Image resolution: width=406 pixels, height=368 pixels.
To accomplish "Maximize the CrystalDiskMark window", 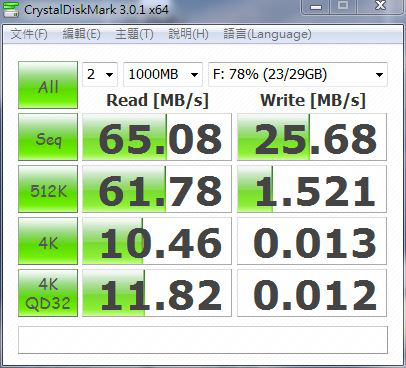I will [343, 7].
